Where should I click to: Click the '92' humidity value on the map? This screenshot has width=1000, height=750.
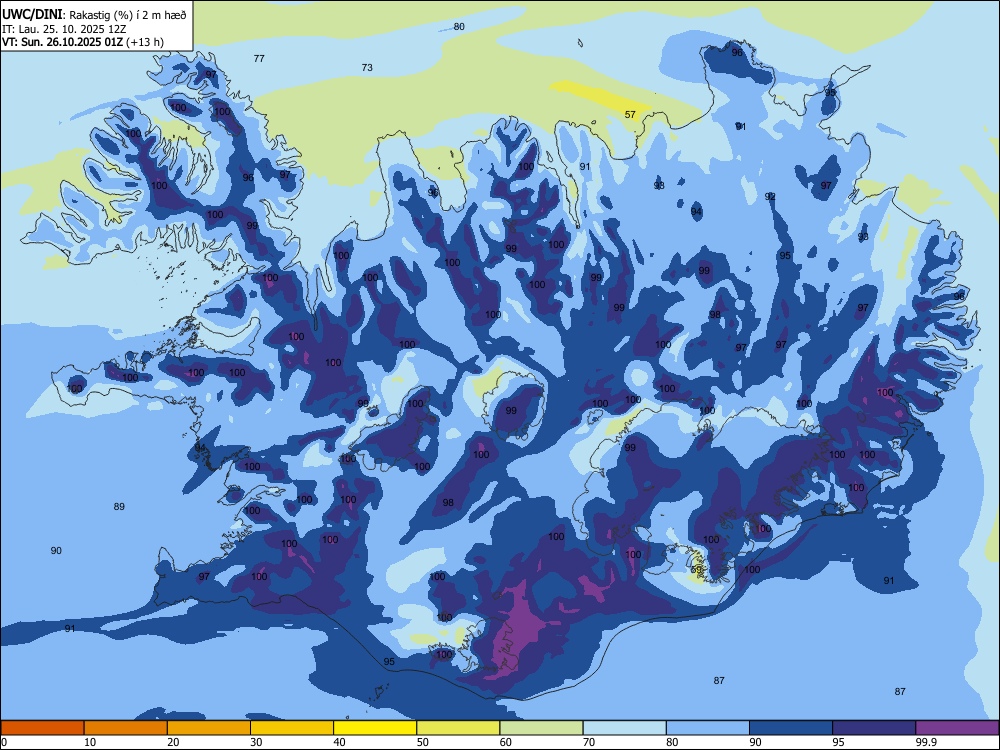[x=770, y=196]
